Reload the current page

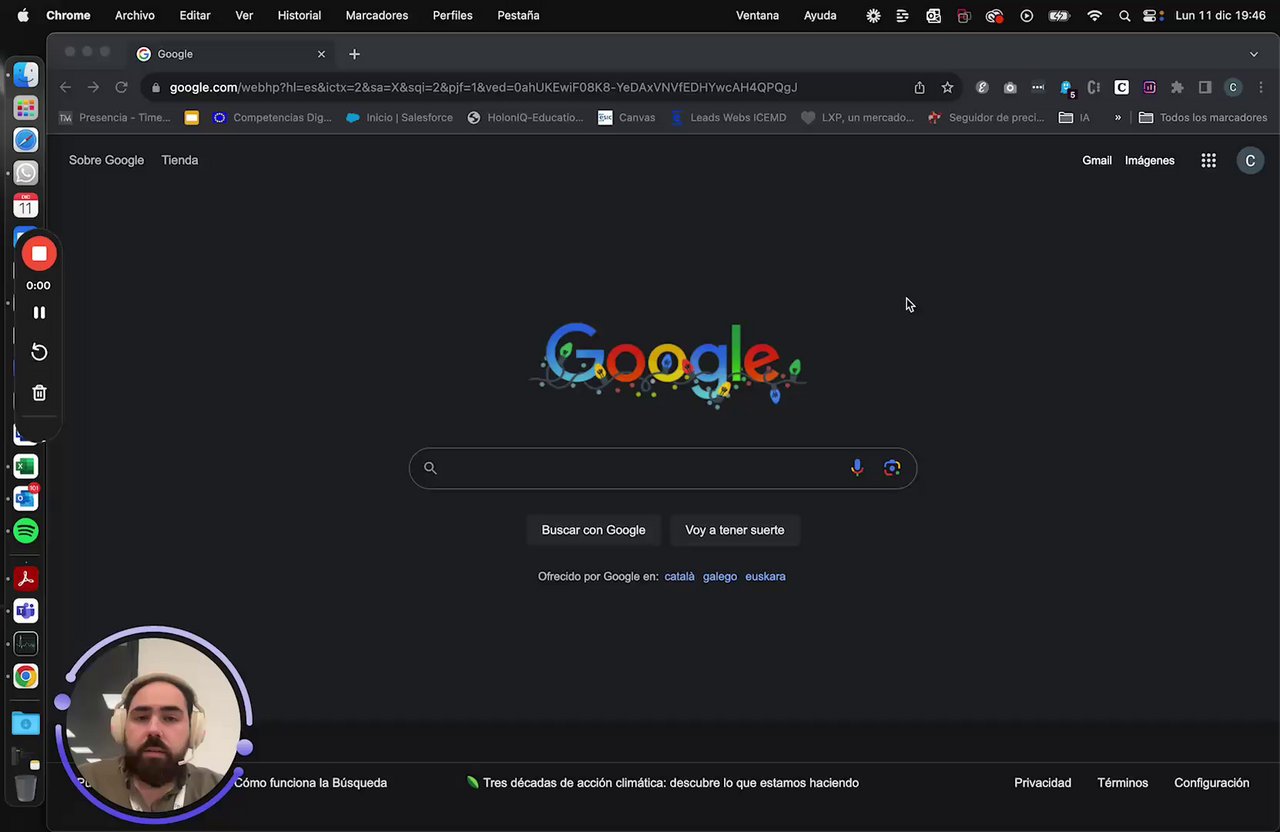pyautogui.click(x=121, y=87)
